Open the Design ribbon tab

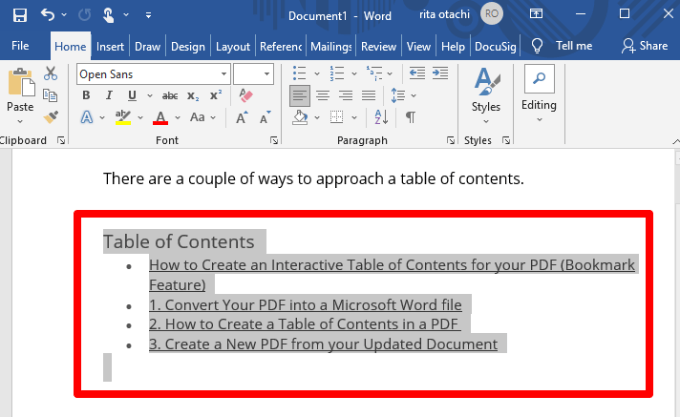187,46
